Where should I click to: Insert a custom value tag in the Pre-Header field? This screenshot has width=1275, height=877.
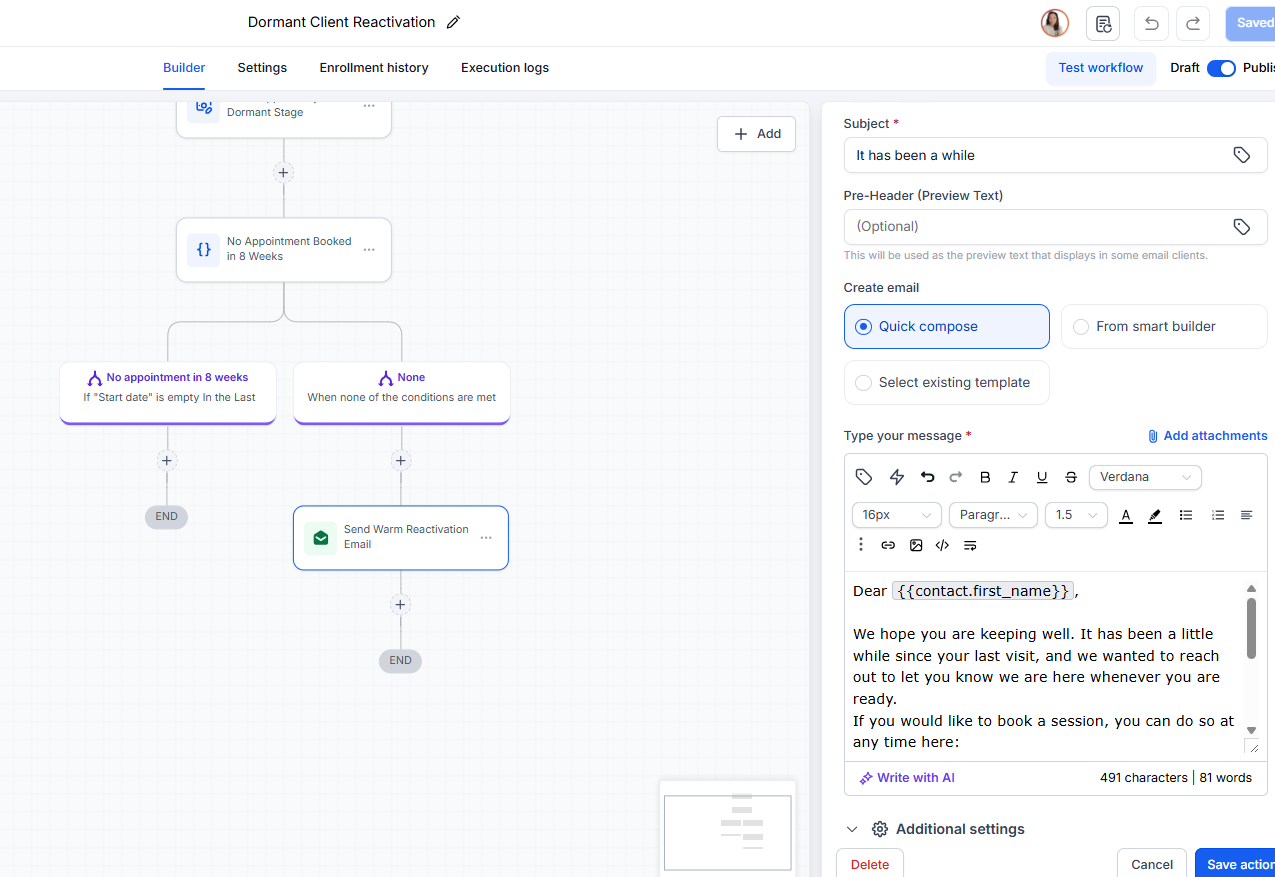tap(1241, 227)
